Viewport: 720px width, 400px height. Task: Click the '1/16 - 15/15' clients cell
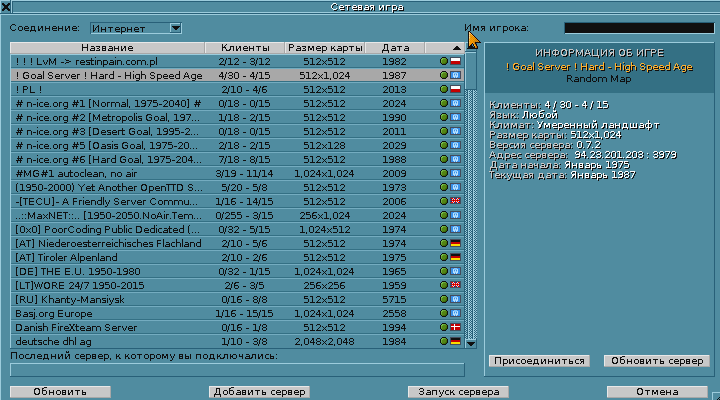click(244, 314)
